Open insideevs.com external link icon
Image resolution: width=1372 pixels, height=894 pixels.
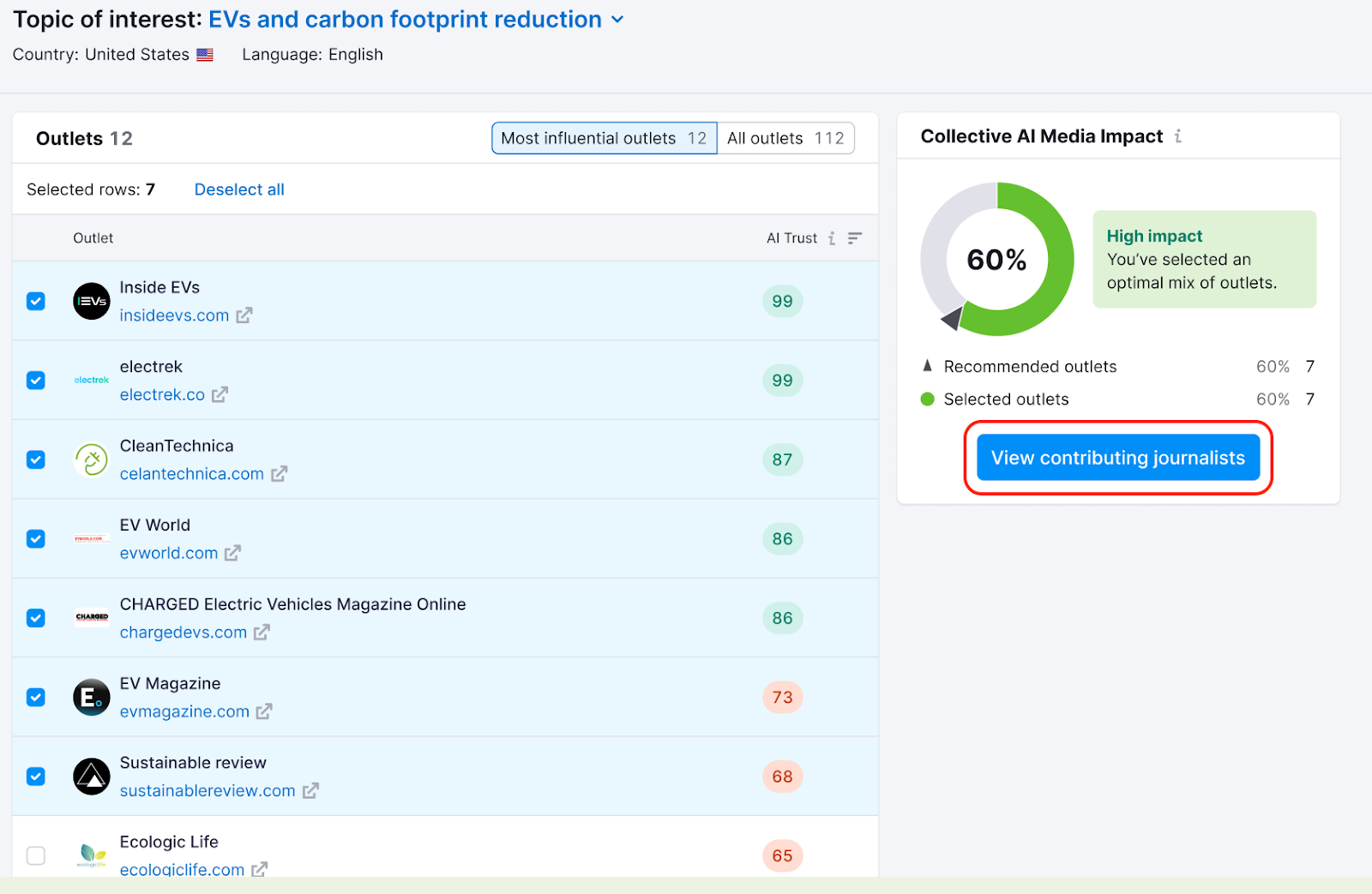point(244,315)
